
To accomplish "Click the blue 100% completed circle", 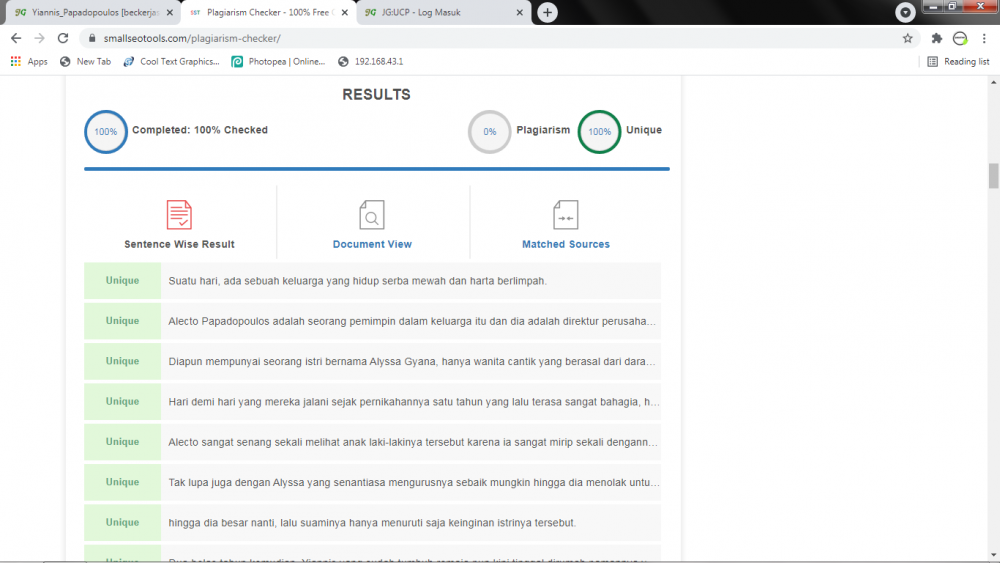I will click(x=106, y=132).
